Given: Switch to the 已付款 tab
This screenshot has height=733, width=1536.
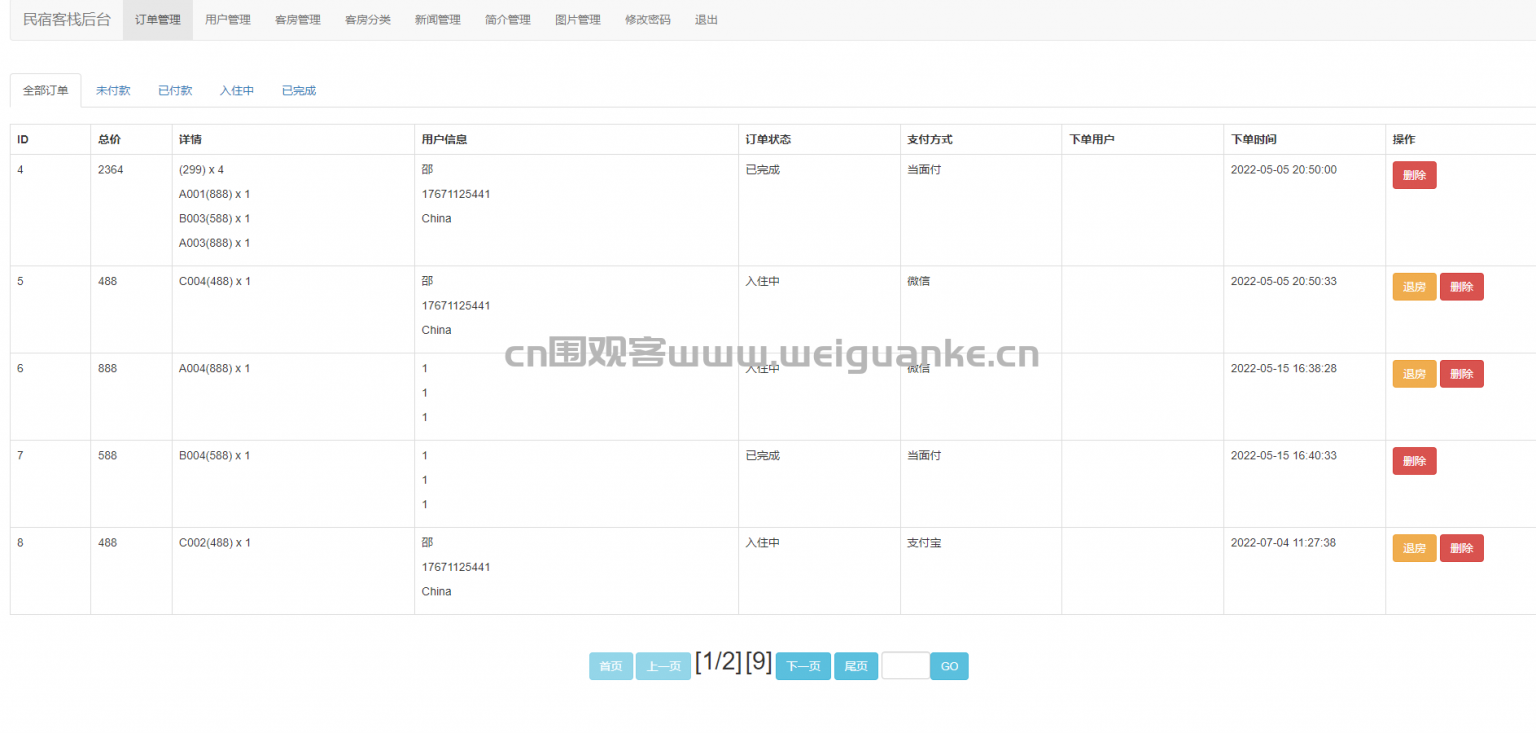Looking at the screenshot, I should (175, 91).
